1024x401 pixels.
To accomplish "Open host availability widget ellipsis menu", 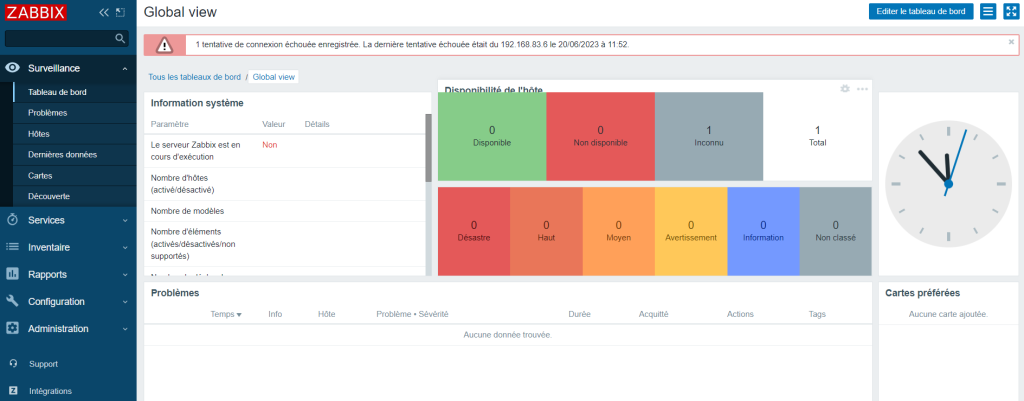I will click(862, 89).
